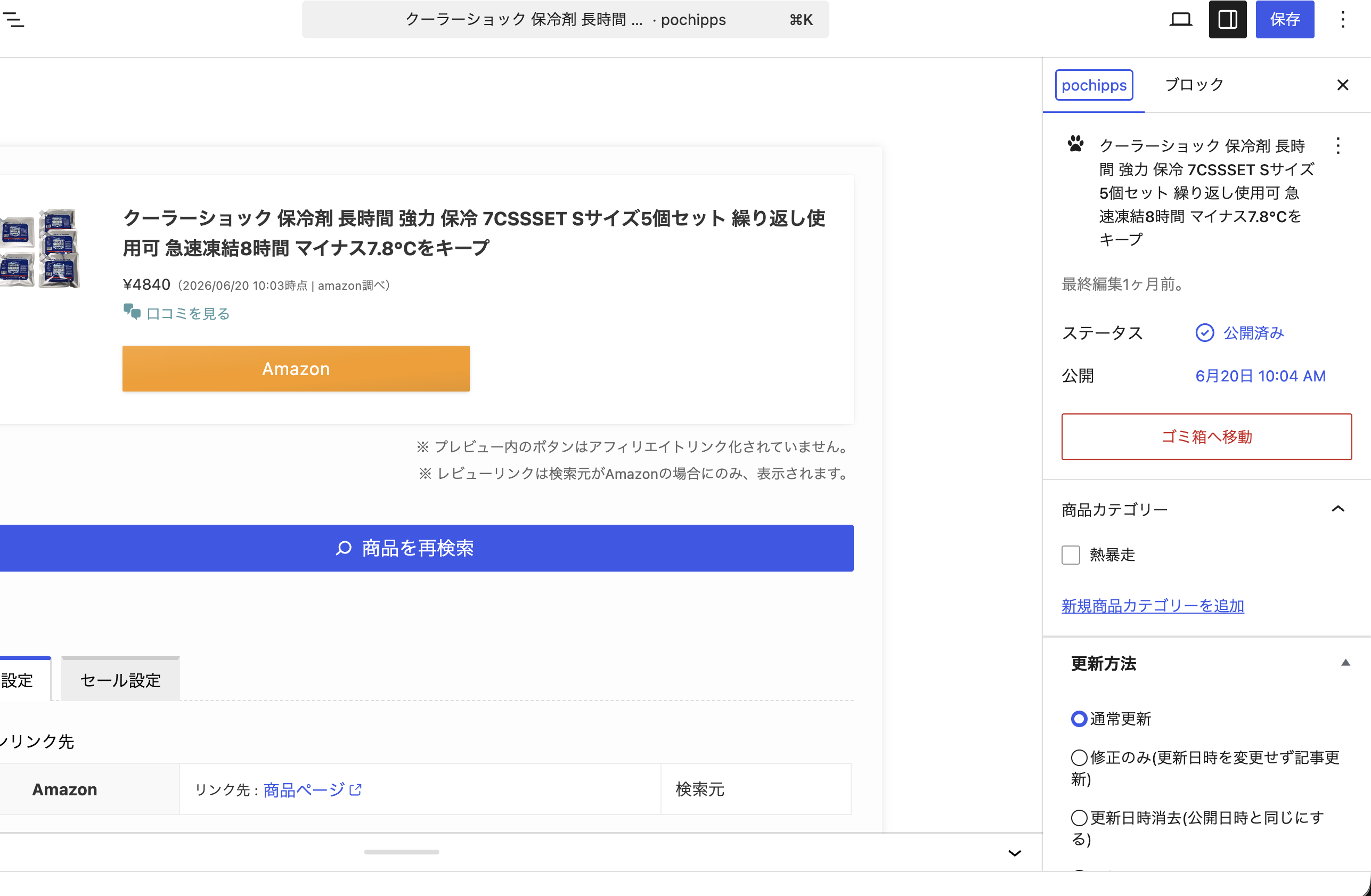Screen dimensions: 1371x896
Task: Select the 修正のみ radio option
Action: click(x=1079, y=757)
